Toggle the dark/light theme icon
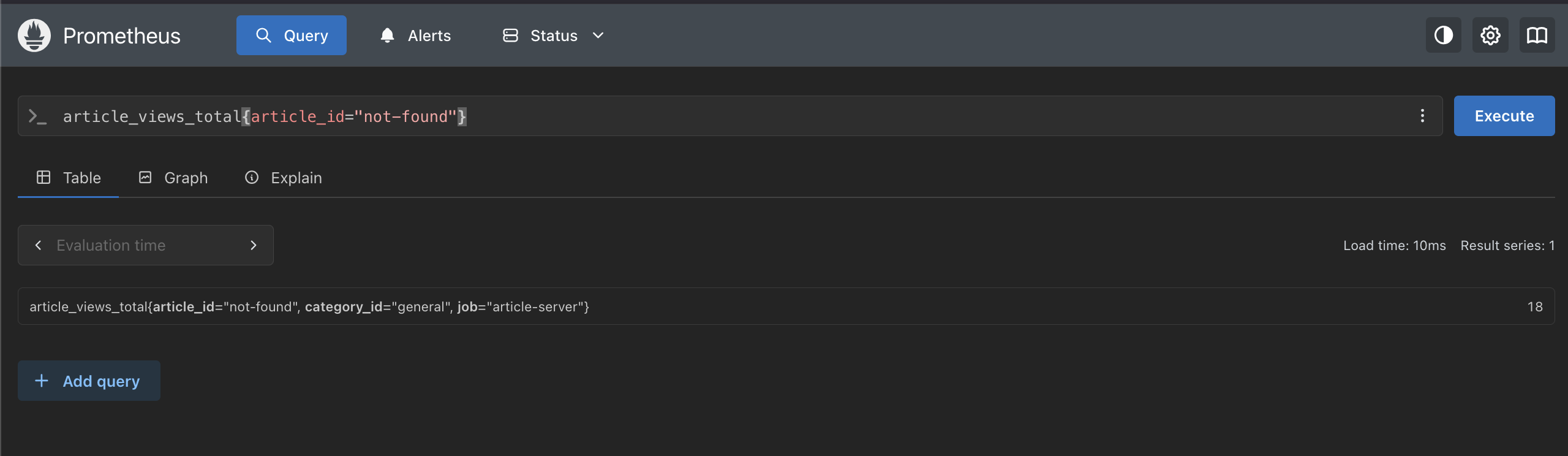 coord(1443,36)
